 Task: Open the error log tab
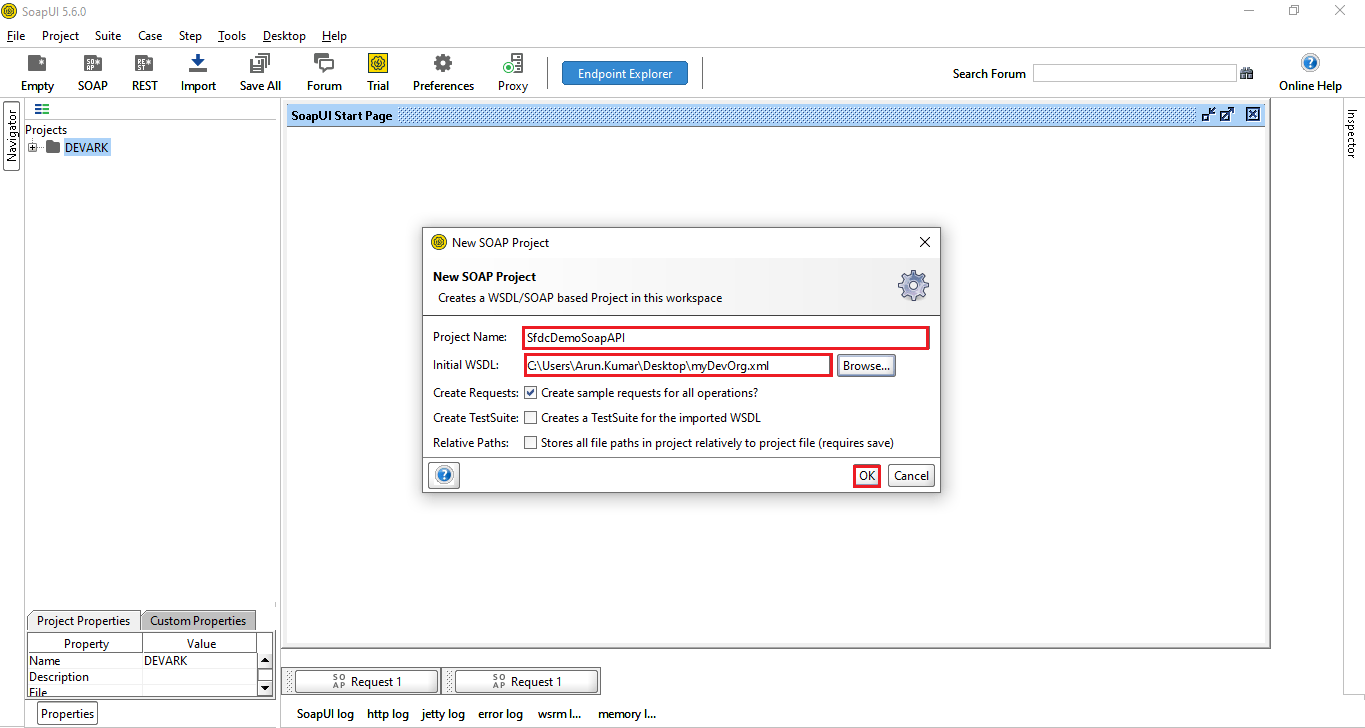click(x=500, y=714)
